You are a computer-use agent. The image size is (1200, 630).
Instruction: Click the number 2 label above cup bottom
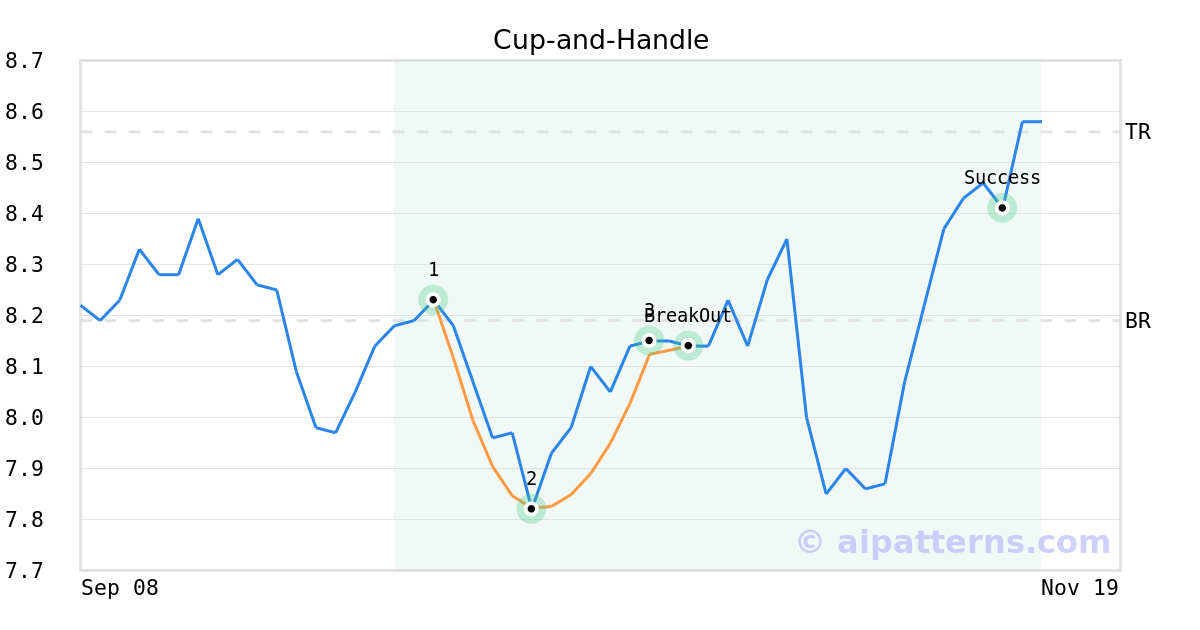tap(531, 479)
